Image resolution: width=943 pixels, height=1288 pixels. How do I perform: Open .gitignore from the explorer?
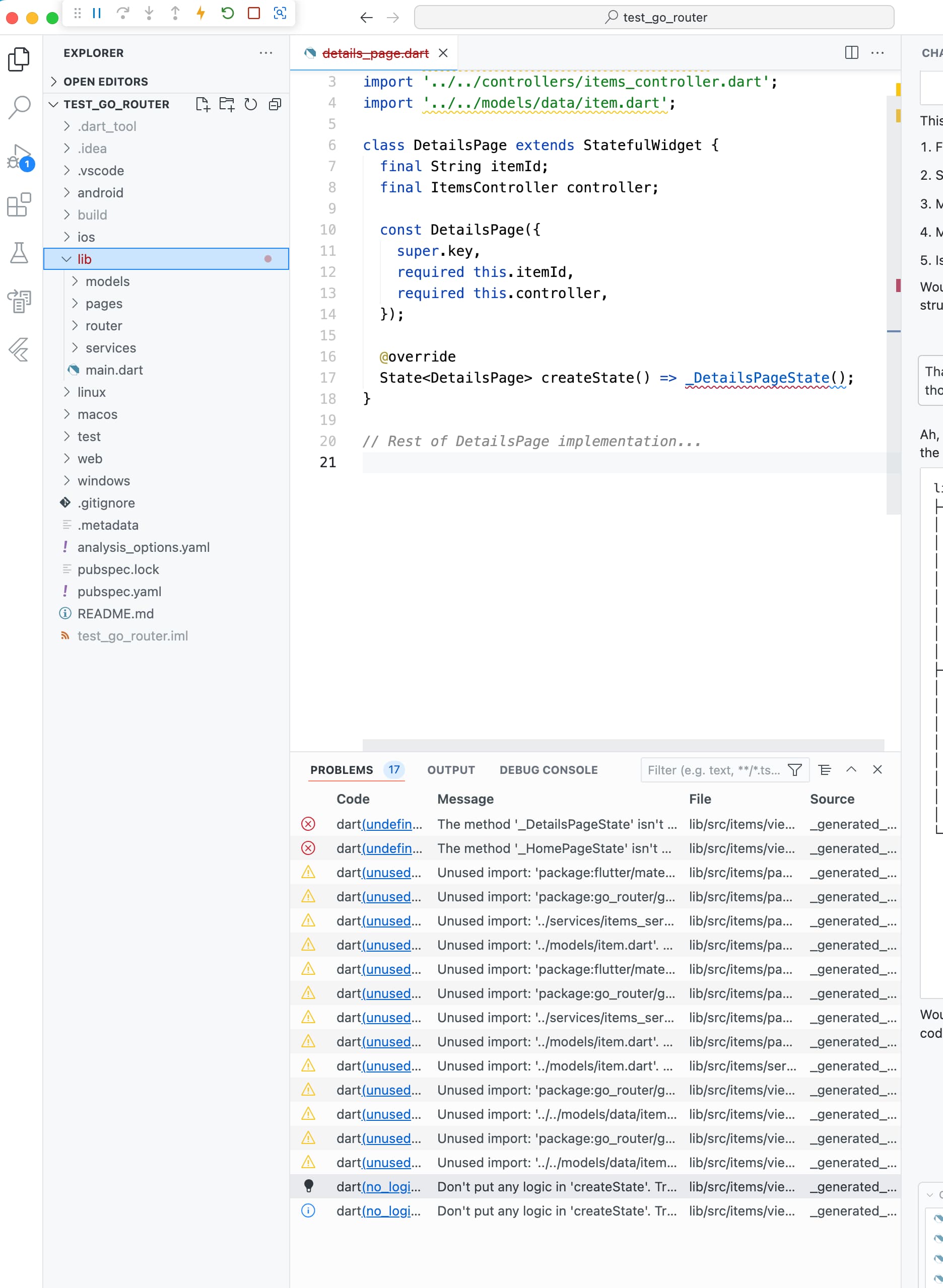tap(166, 503)
